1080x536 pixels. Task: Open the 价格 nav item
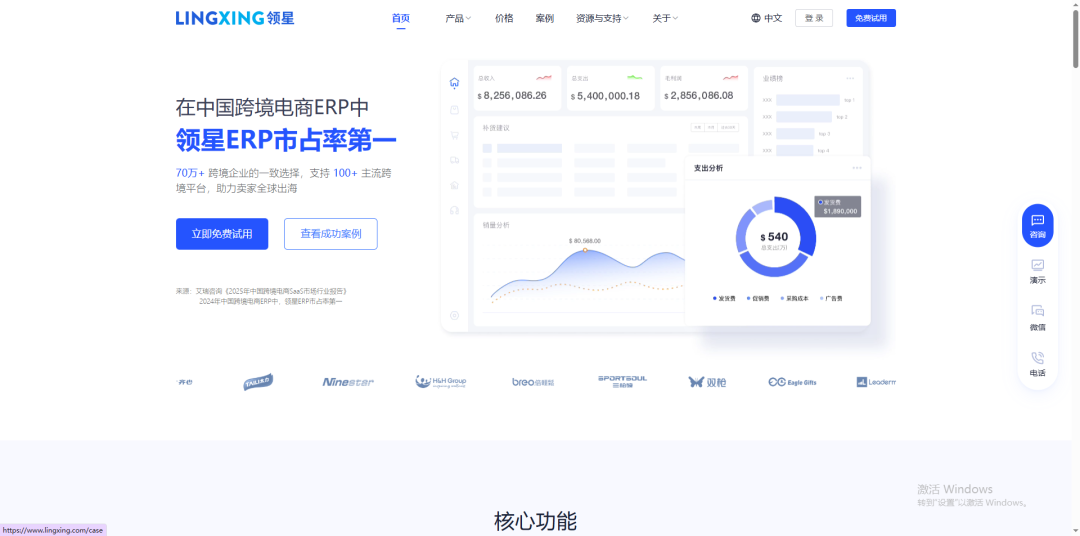tap(504, 19)
